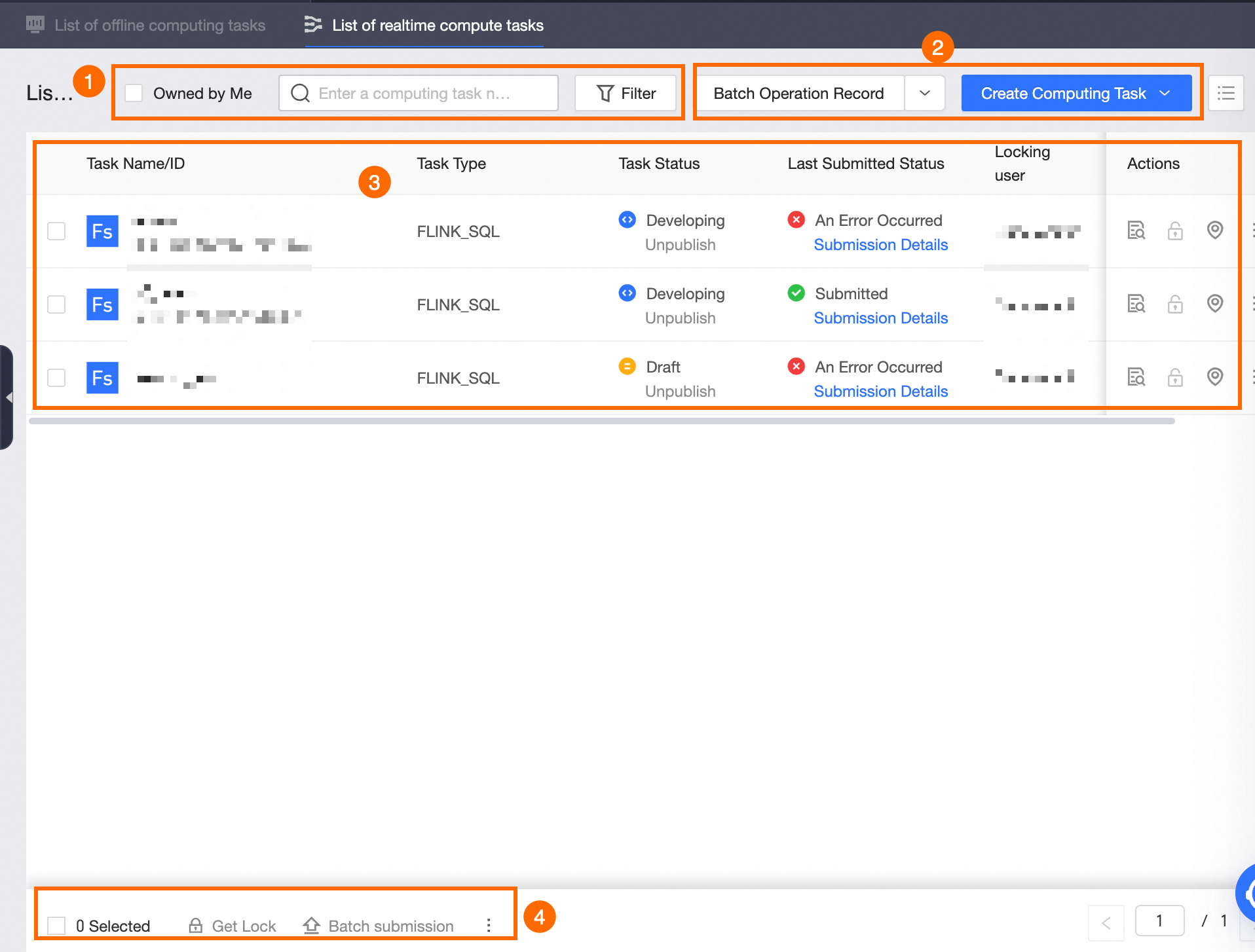Click the Task Type column header
The height and width of the screenshot is (952, 1255).
click(x=451, y=164)
